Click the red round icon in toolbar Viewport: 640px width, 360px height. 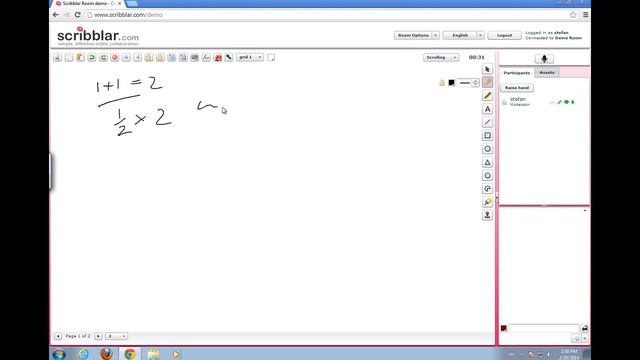(115, 58)
